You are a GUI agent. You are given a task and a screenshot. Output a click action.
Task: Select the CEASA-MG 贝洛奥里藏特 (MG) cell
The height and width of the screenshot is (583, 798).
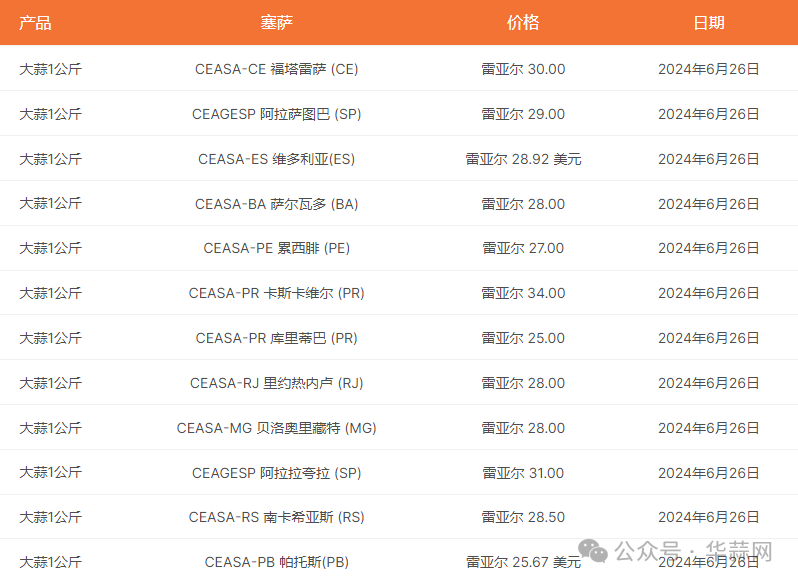[276, 428]
